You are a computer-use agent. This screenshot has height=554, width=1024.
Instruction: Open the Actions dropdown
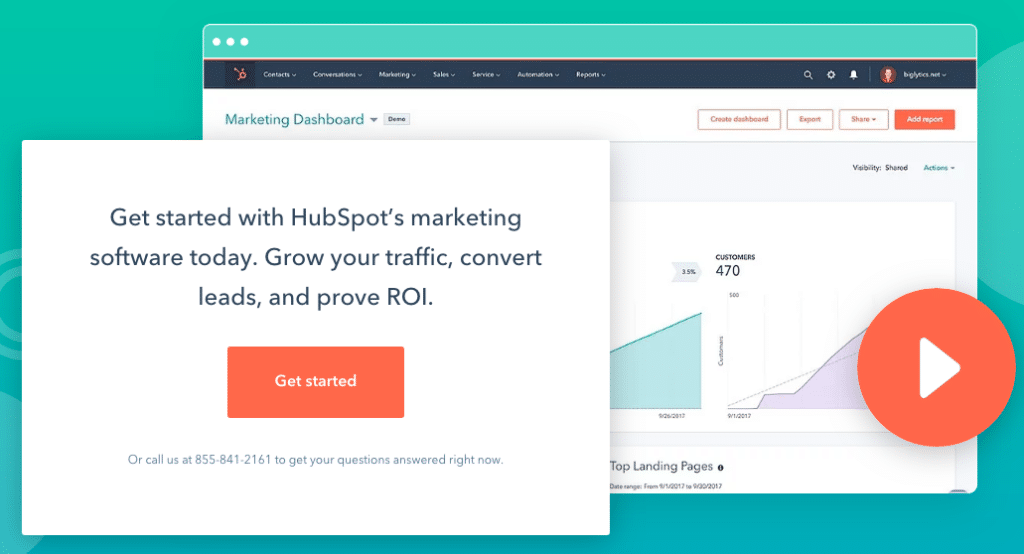pos(939,168)
